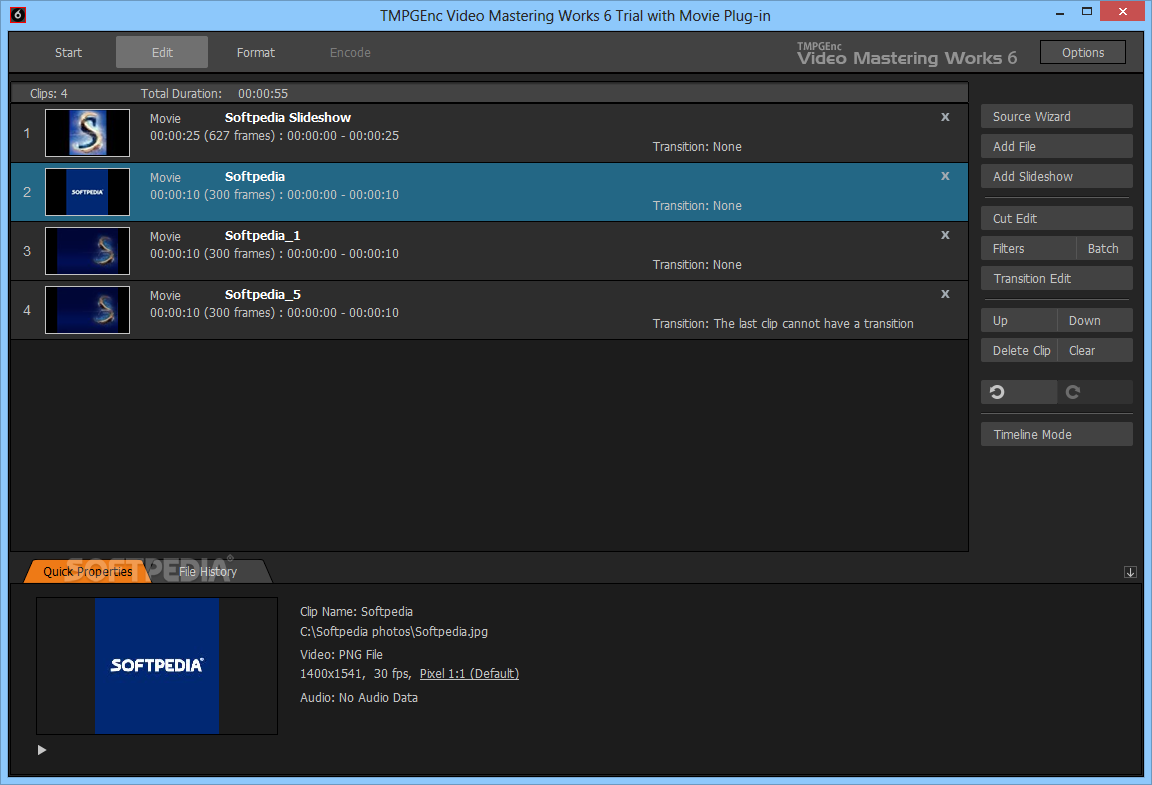Launch the Source Wizard
This screenshot has width=1152, height=785.
point(1056,116)
